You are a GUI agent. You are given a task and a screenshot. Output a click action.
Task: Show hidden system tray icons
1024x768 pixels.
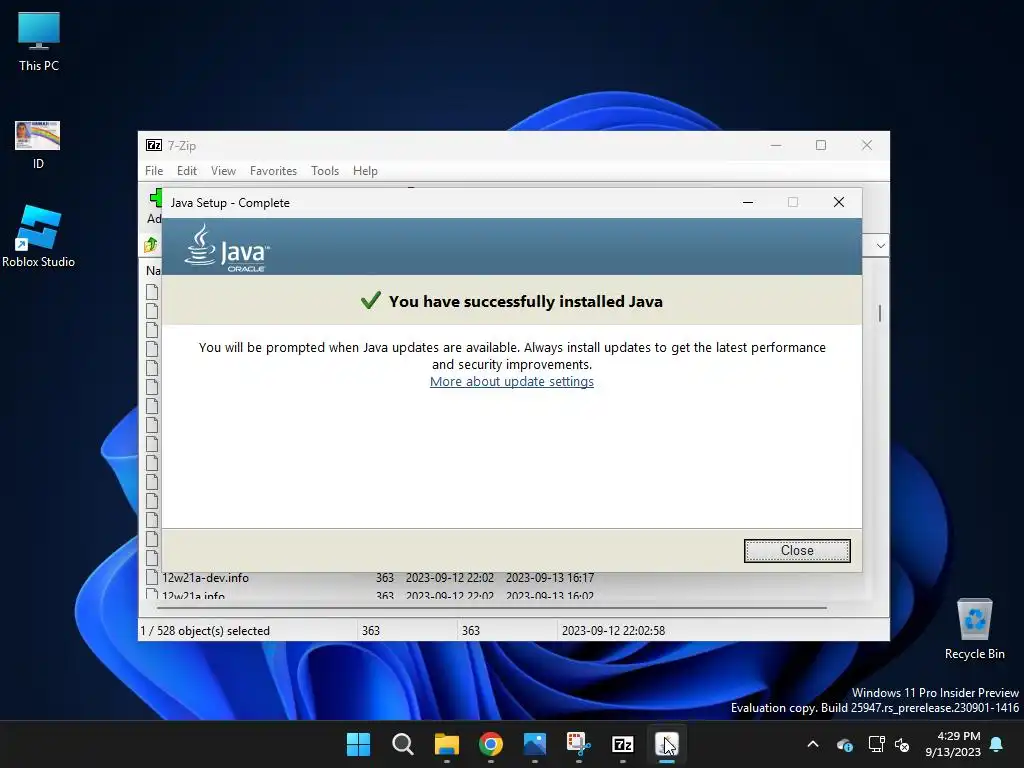point(813,744)
